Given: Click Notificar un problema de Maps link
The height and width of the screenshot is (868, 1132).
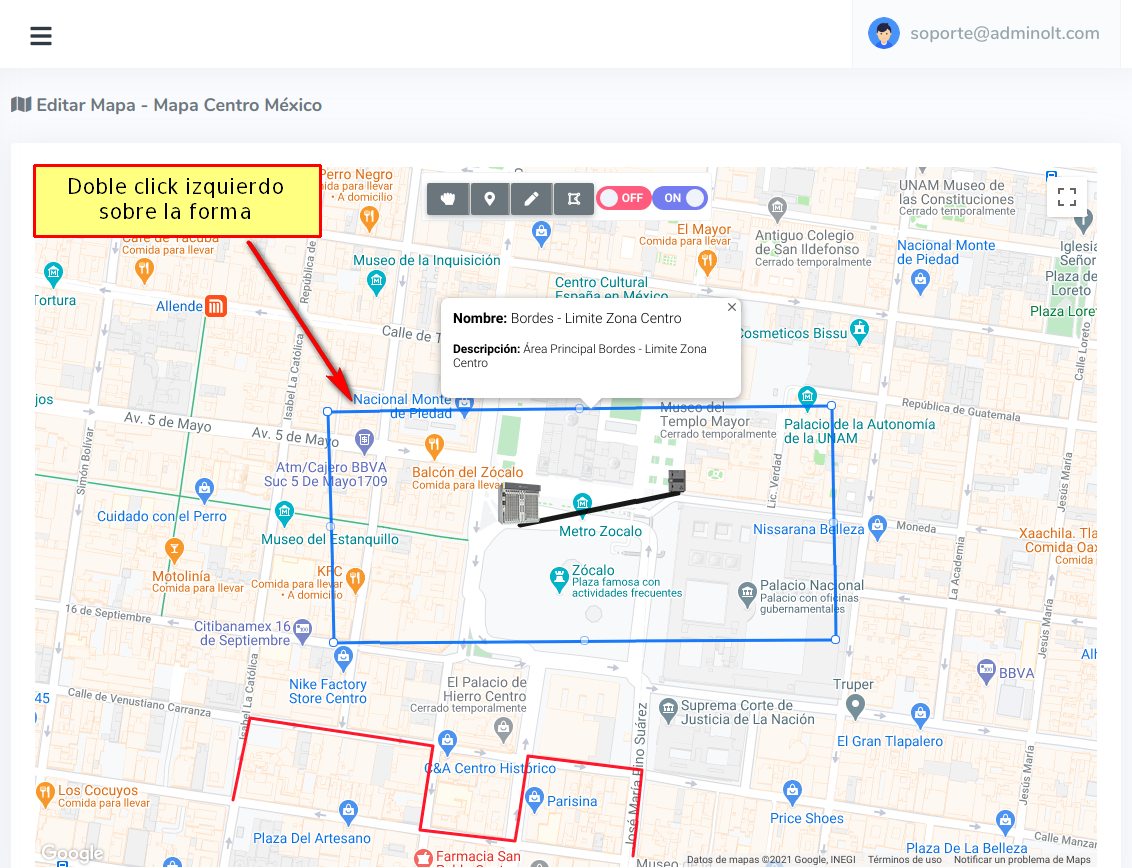Looking at the screenshot, I should coord(1022,860).
